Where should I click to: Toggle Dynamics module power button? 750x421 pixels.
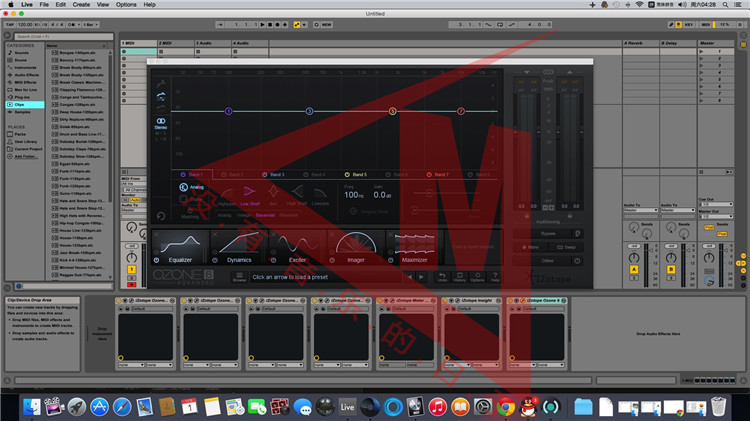point(215,260)
